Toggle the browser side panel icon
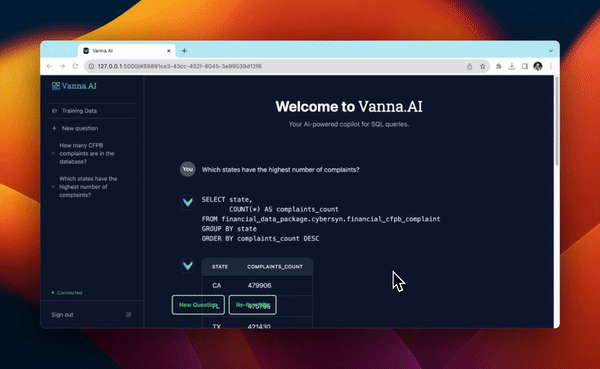600x369 pixels. tap(525, 66)
